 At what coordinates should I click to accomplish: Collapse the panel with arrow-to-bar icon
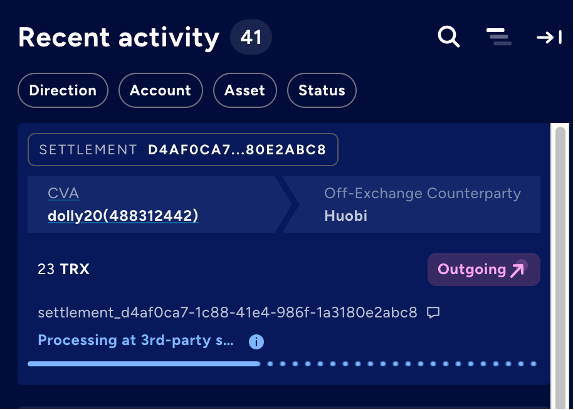549,37
